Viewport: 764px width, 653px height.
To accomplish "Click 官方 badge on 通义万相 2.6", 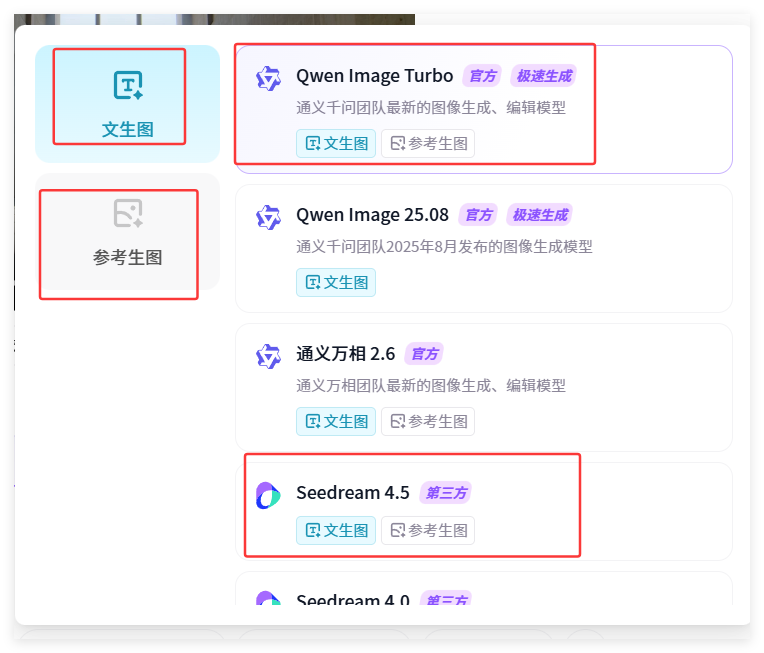I will click(424, 354).
